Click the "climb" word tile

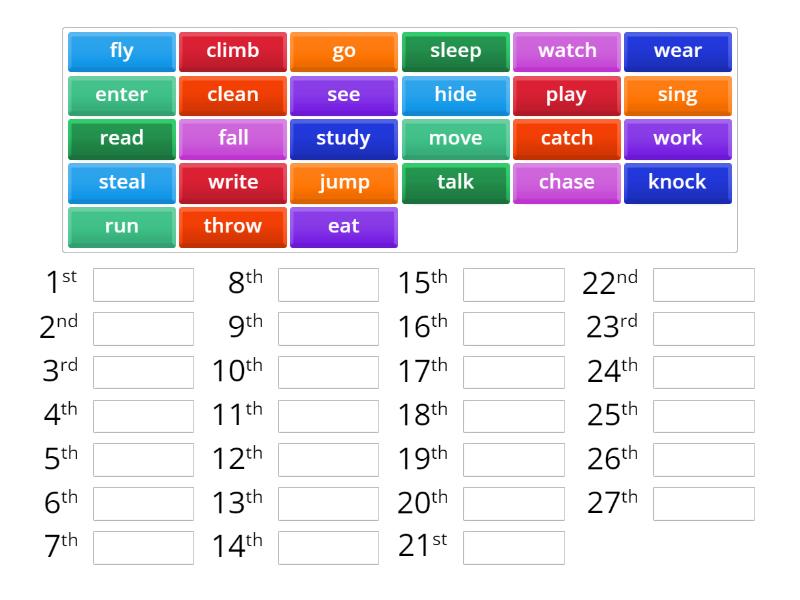click(232, 50)
